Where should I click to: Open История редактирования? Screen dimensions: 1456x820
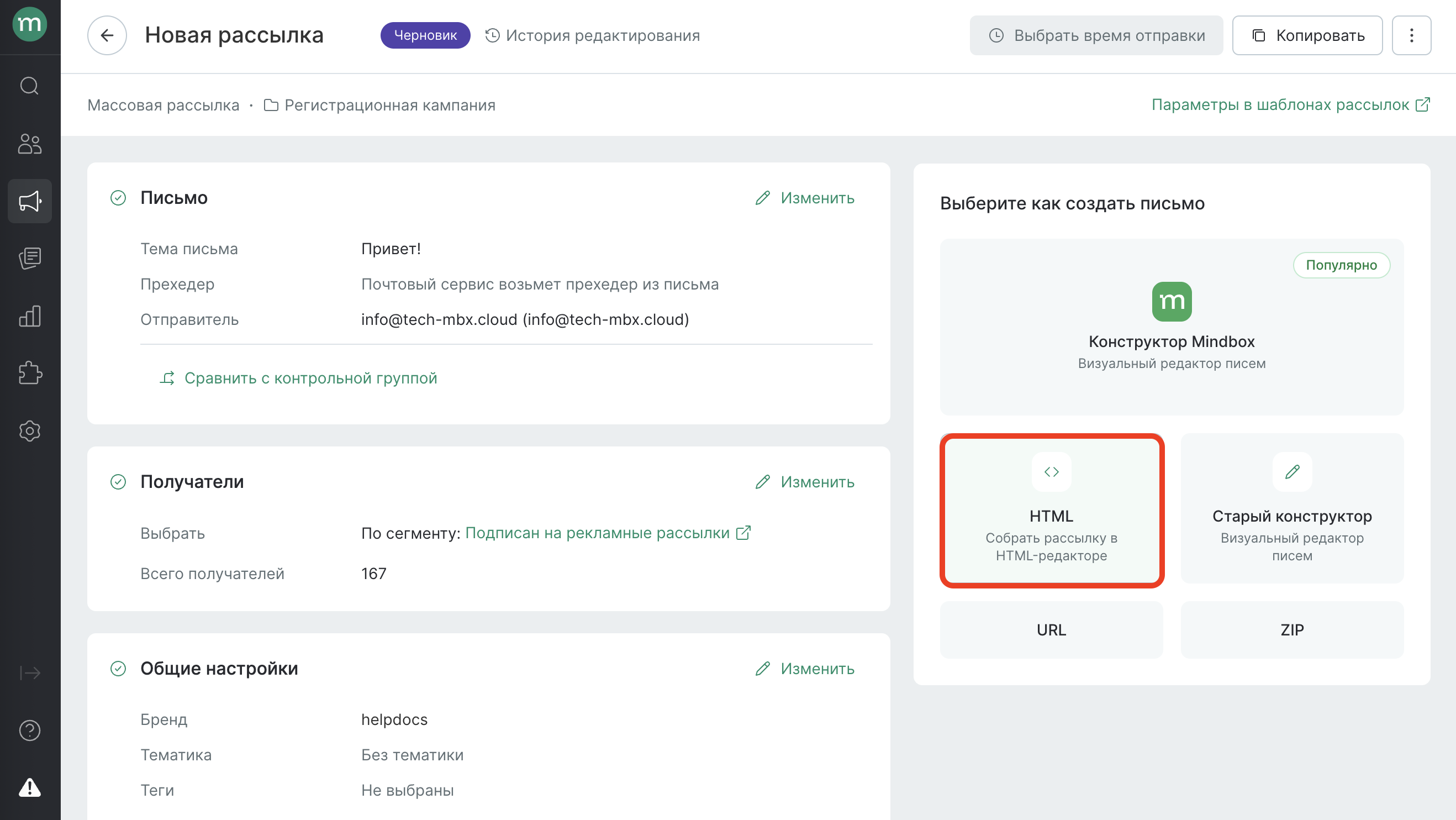click(592, 35)
